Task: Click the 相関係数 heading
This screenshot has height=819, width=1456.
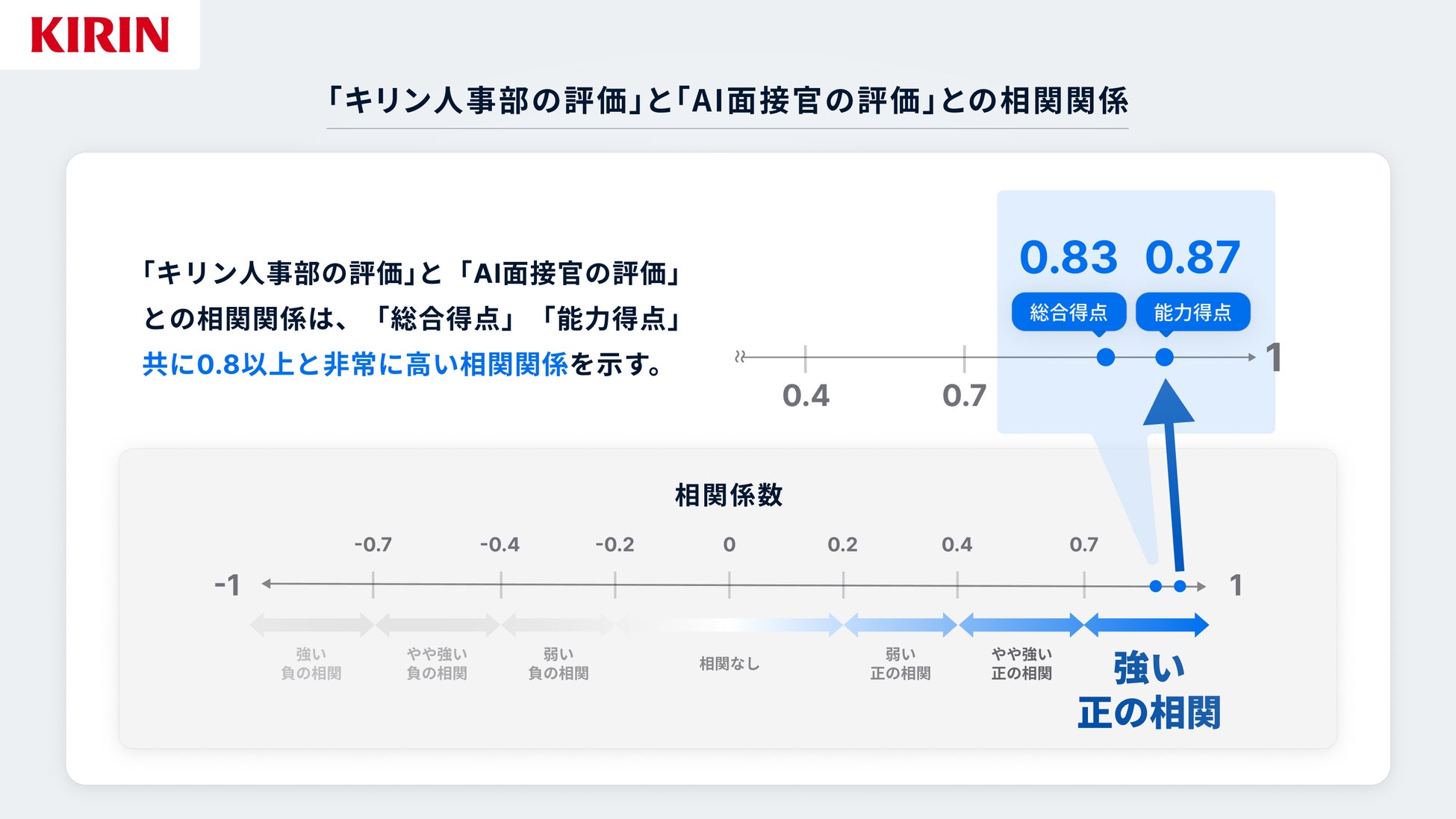Action: [729, 495]
